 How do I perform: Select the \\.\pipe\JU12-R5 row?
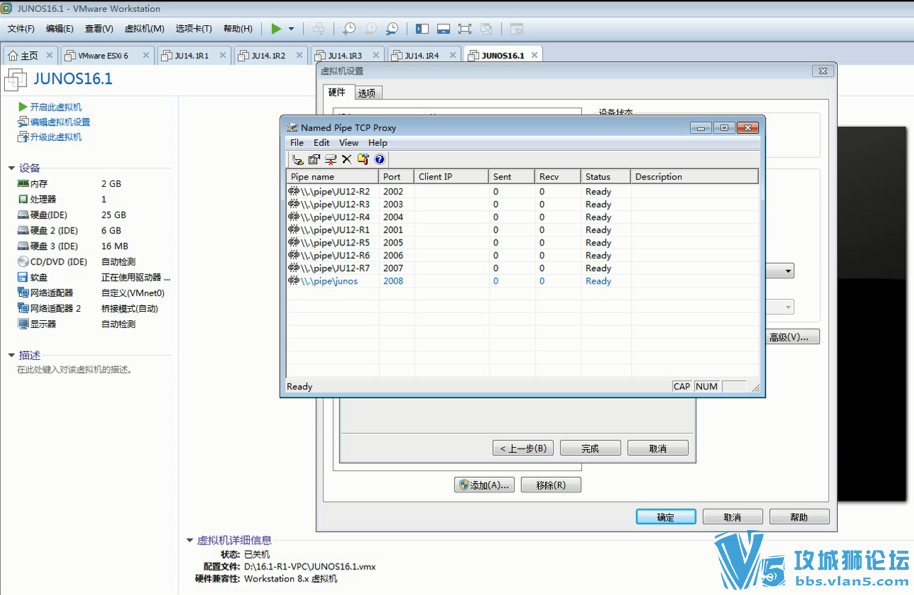pyautogui.click(x=523, y=242)
